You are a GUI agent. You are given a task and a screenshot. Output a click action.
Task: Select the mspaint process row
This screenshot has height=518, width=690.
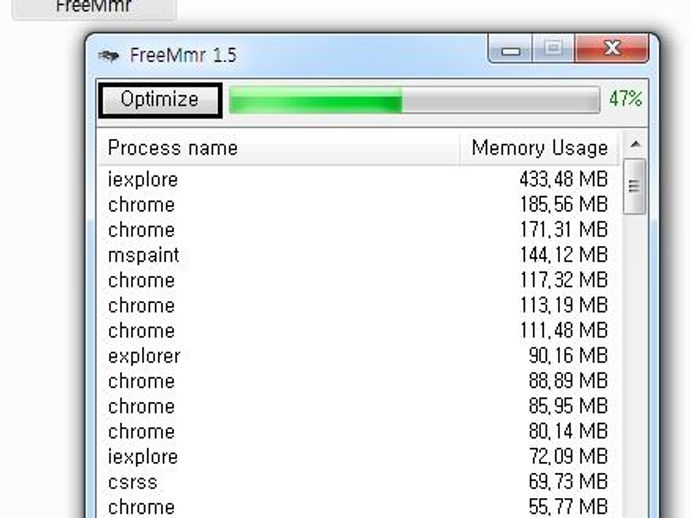point(359,255)
